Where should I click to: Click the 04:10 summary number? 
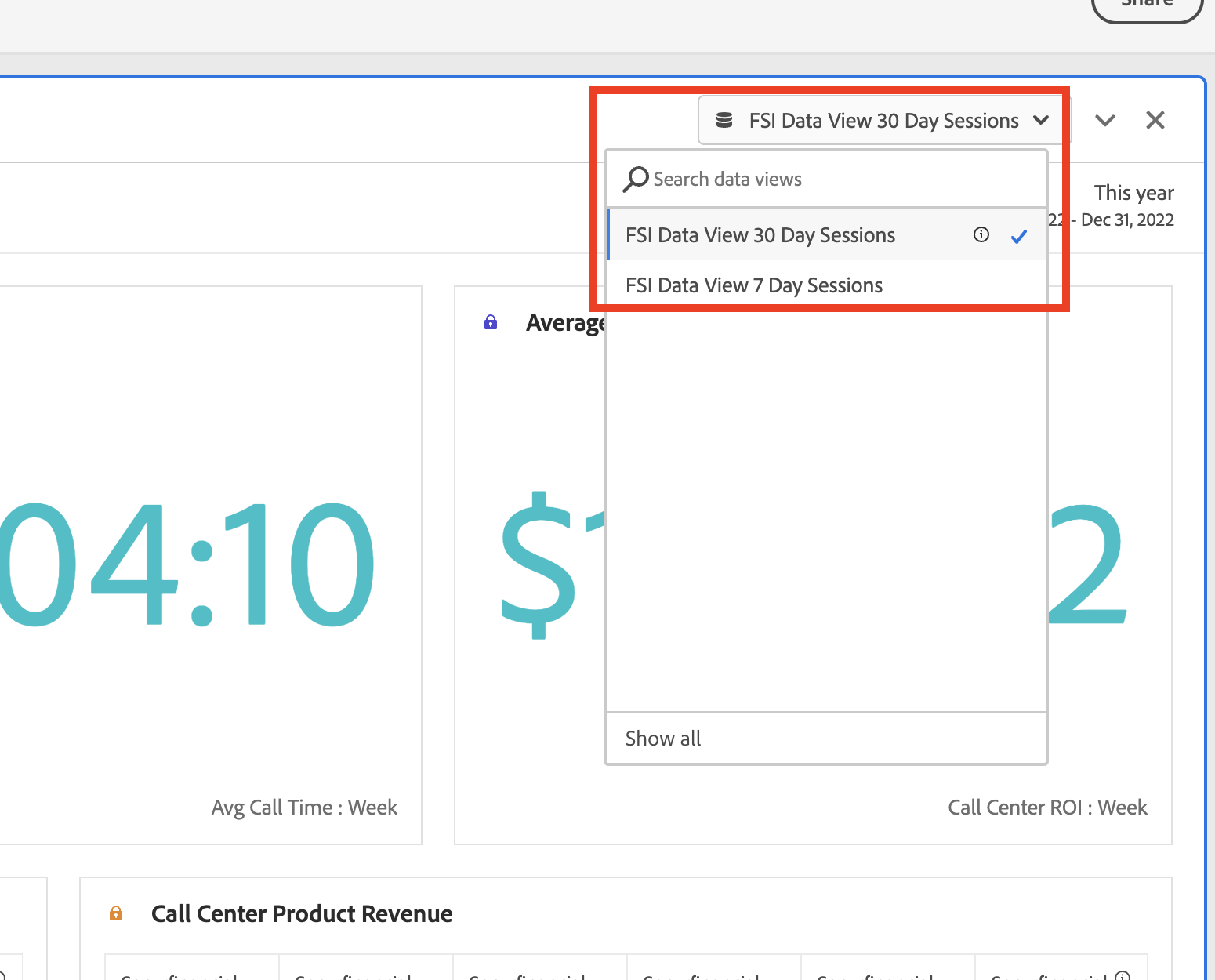[188, 564]
